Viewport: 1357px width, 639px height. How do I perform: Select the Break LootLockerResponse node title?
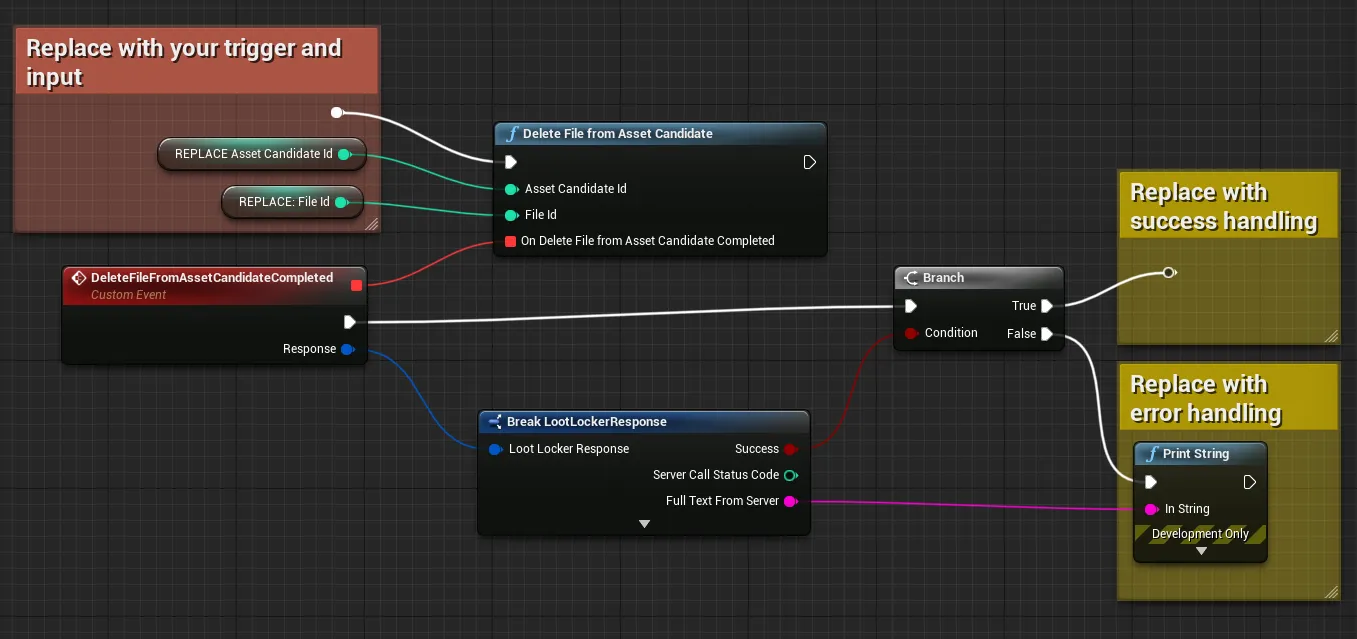pos(587,422)
